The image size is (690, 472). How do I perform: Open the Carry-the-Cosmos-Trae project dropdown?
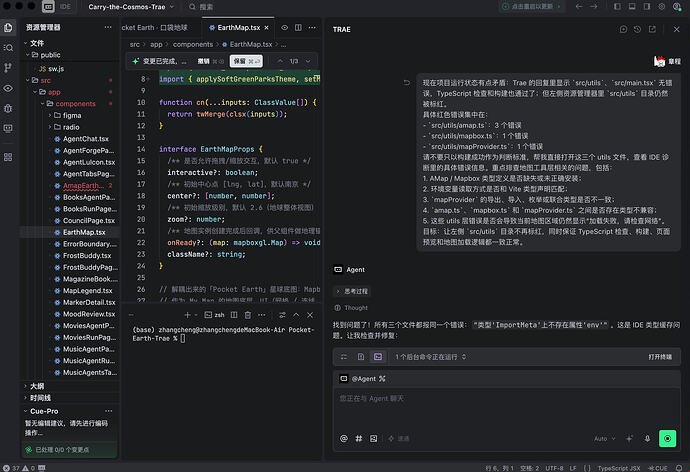(131, 7)
